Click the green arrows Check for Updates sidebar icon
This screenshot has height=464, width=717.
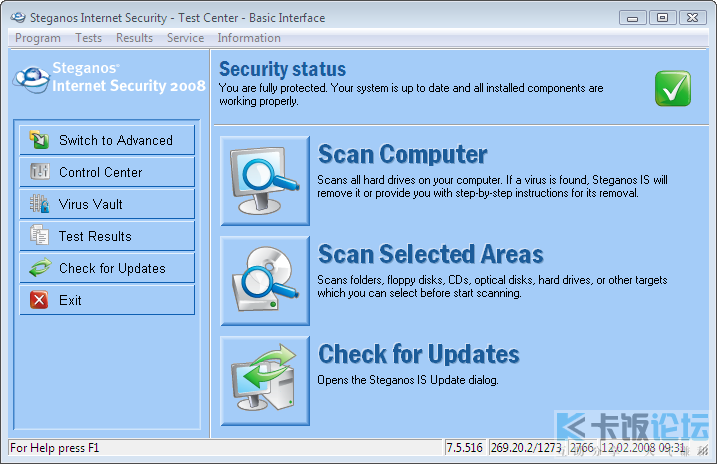pyautogui.click(x=40, y=267)
